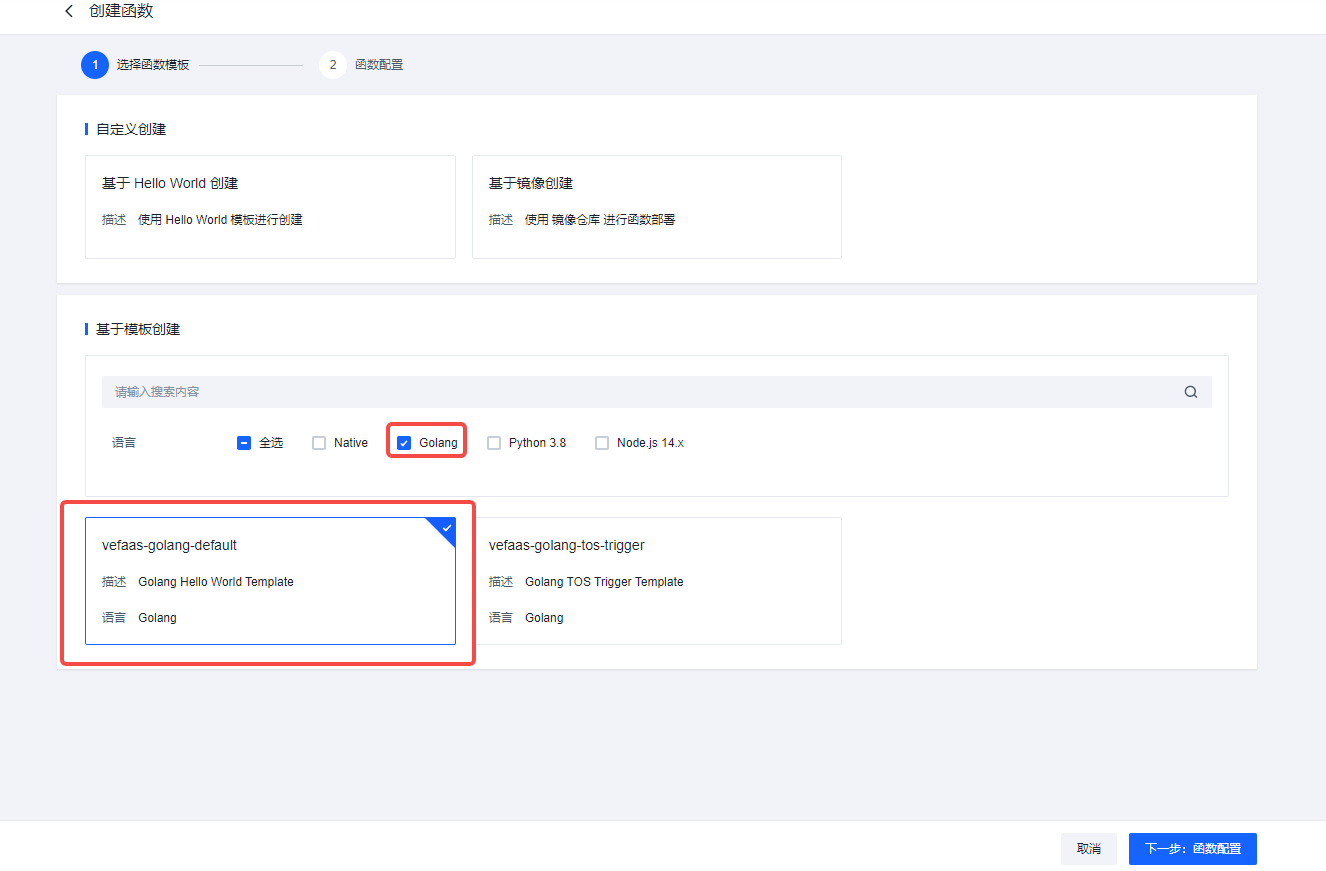
Task: Choose the vefaas-golang-tos-trigger template
Action: pyautogui.click(x=656, y=581)
